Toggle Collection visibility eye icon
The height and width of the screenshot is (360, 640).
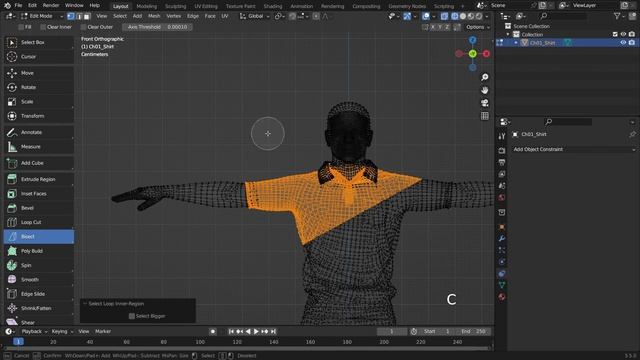coord(623,34)
